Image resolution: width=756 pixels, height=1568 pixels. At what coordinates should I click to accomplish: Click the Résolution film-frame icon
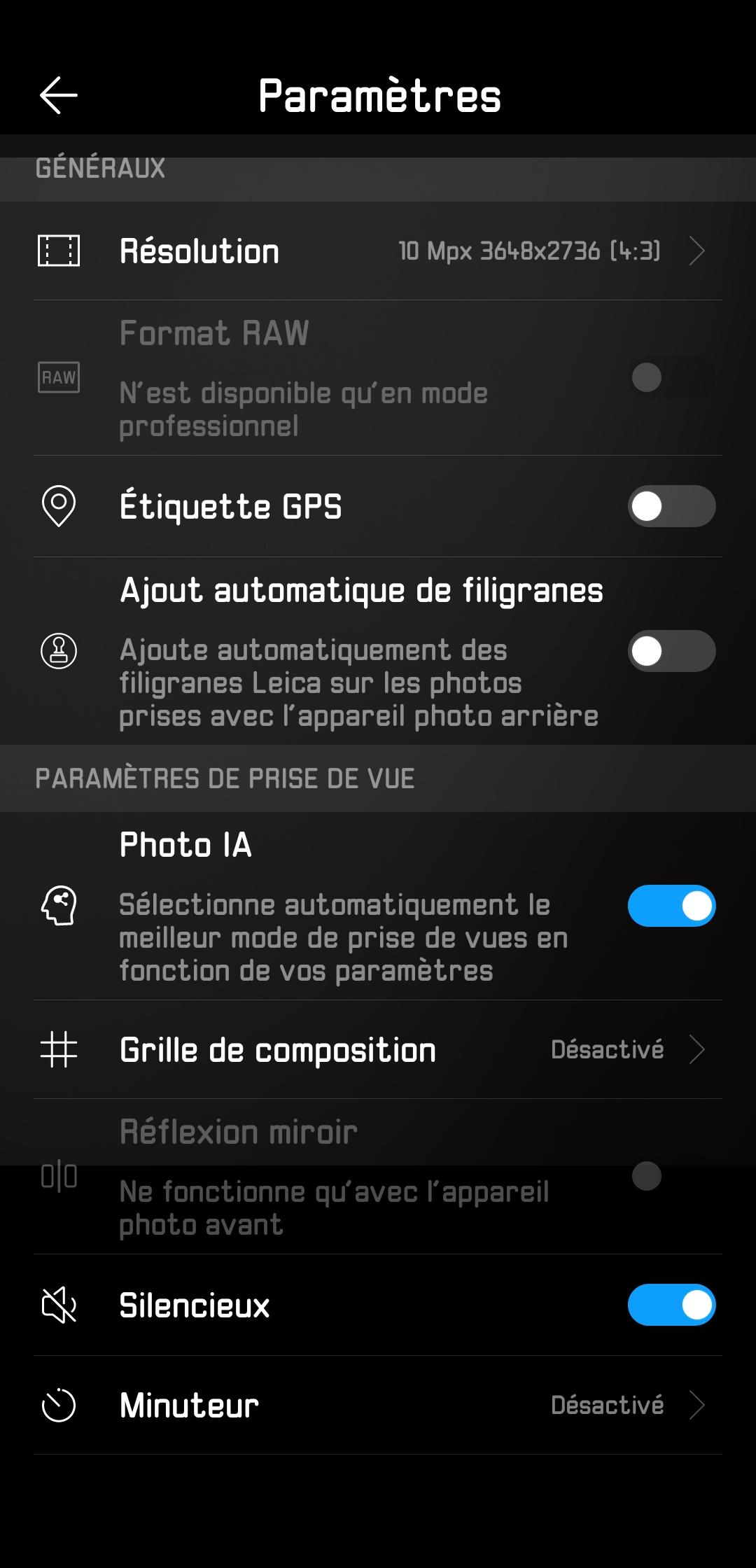click(59, 251)
